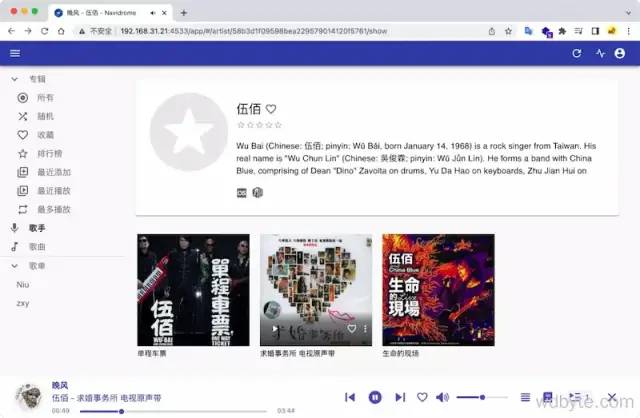The image size is (640, 418).
Task: Seek on the song progress bar
Action: click(x=173, y=411)
